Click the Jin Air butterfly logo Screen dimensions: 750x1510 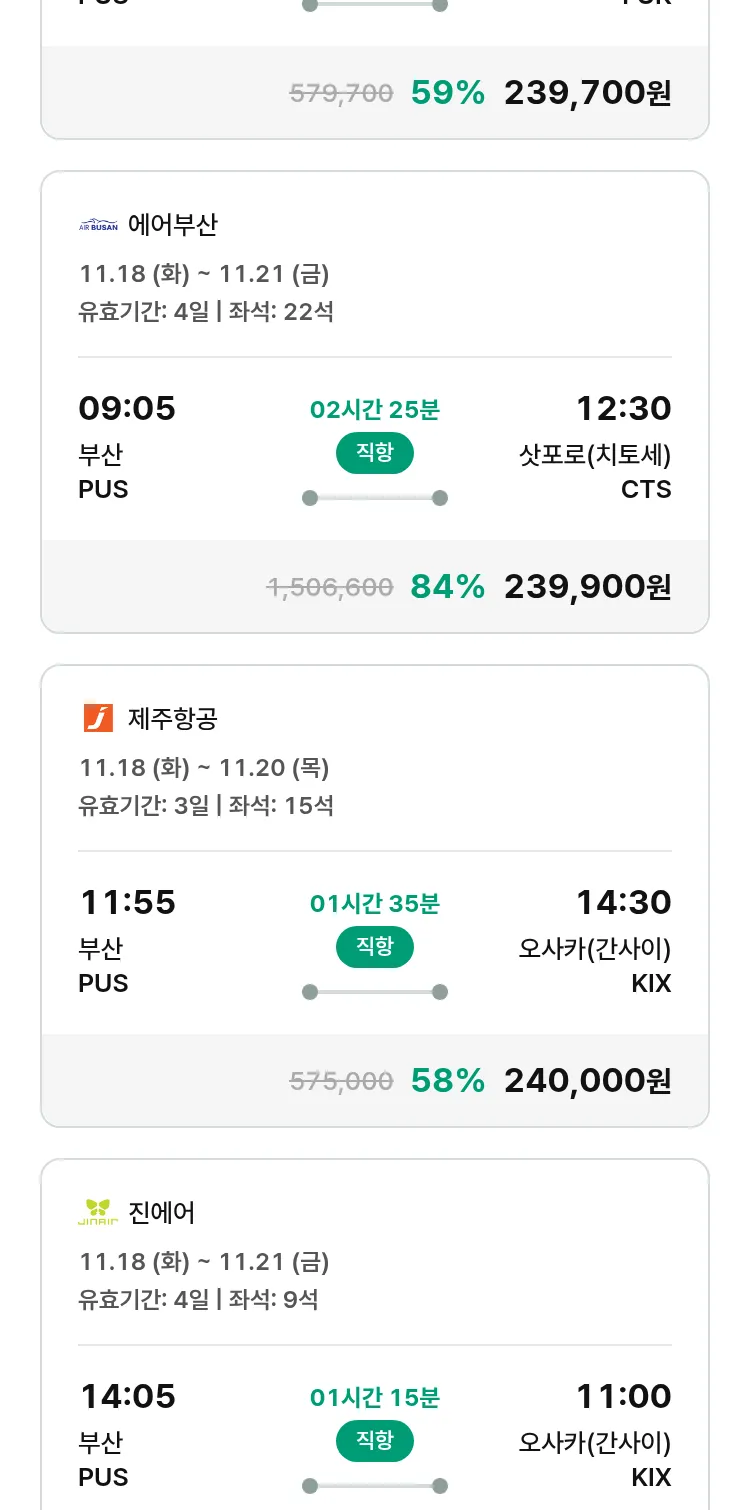point(98,1212)
